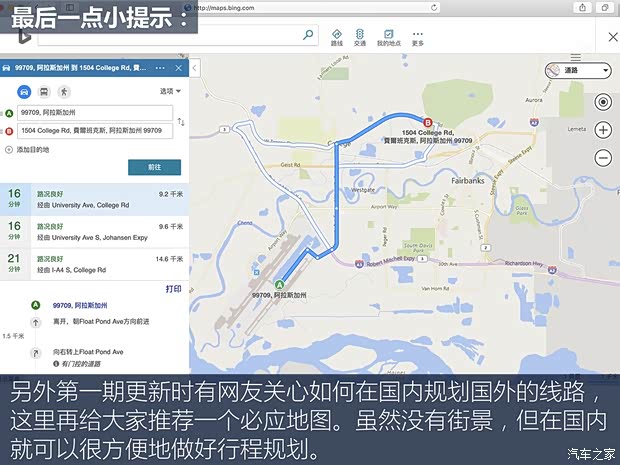Expand the Options (选项) dropdown
The height and width of the screenshot is (465, 620).
click(170, 91)
